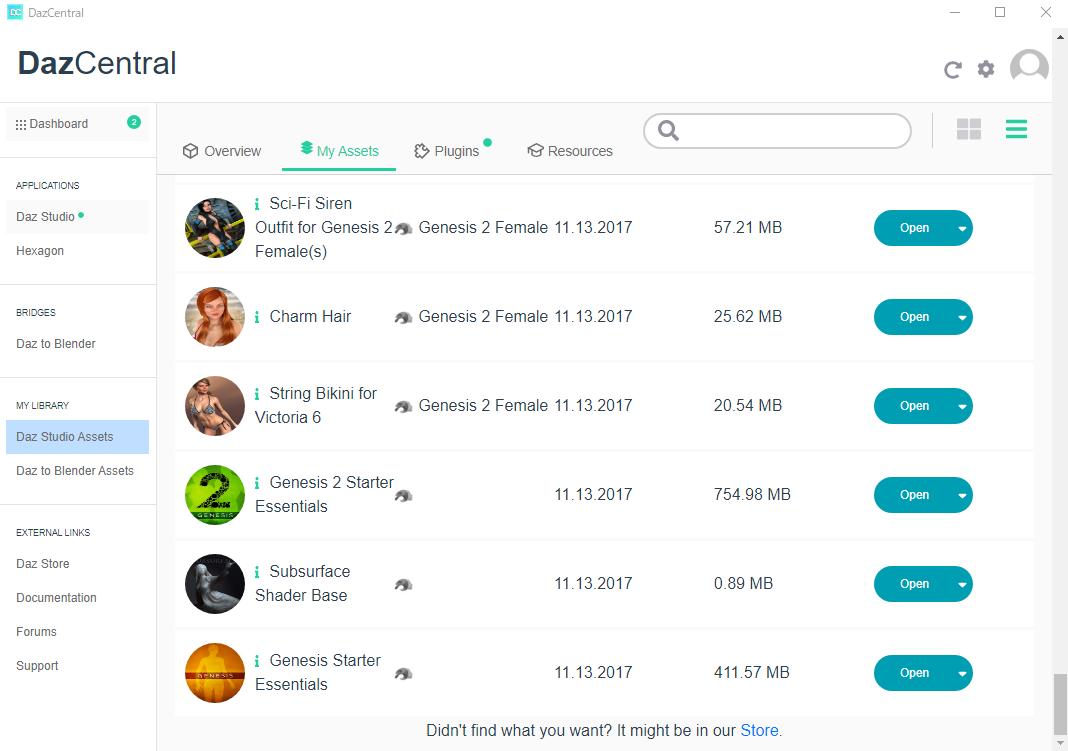Viewport: 1068px width, 751px height.
Task: Open the Charm Hair asset
Action: coord(913,317)
